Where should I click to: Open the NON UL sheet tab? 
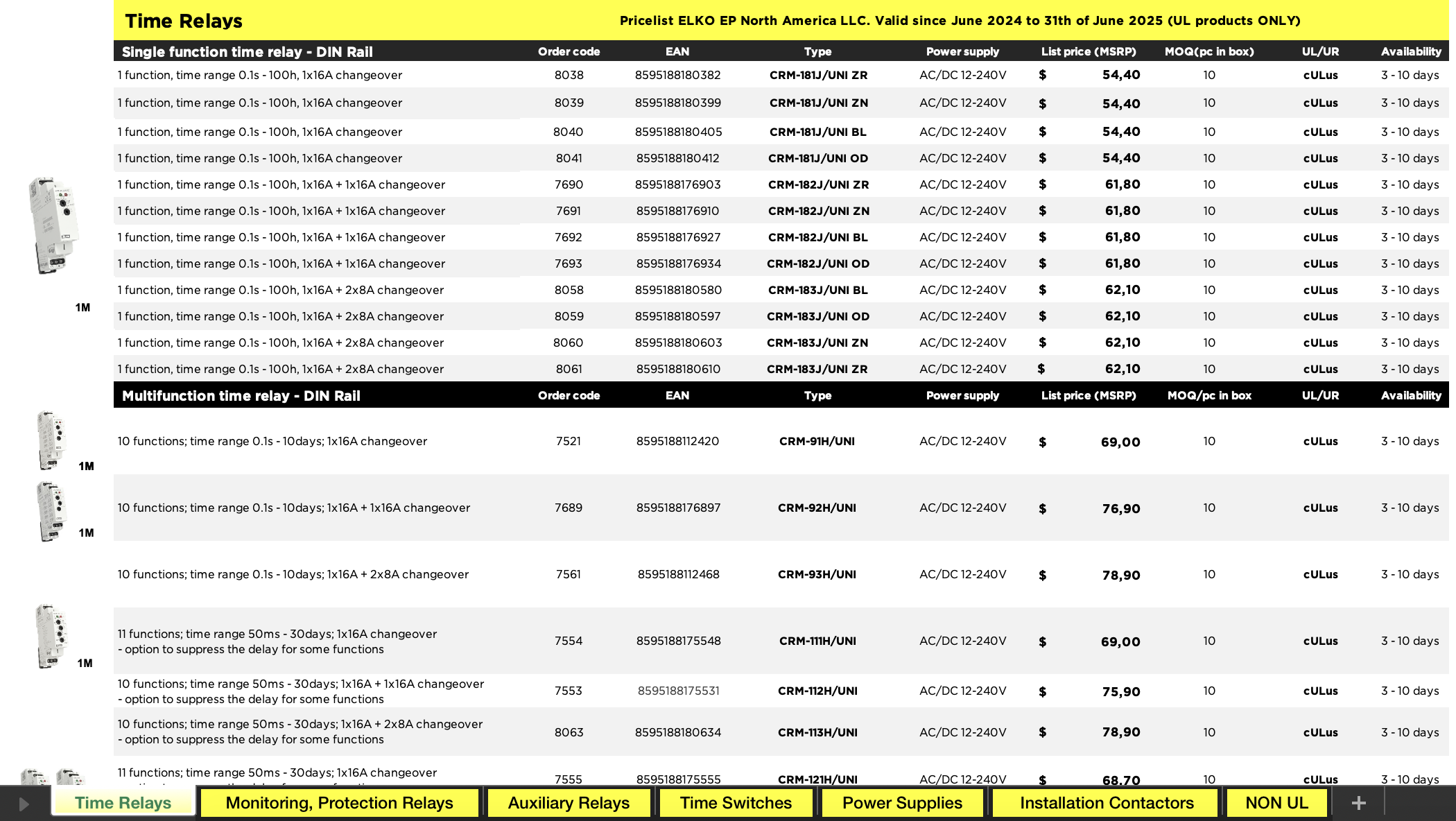1276,803
